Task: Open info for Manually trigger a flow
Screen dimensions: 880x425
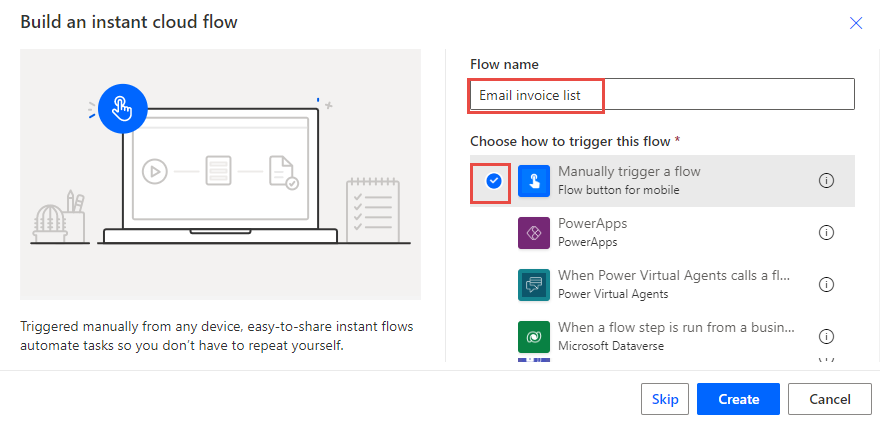Action: (x=826, y=181)
